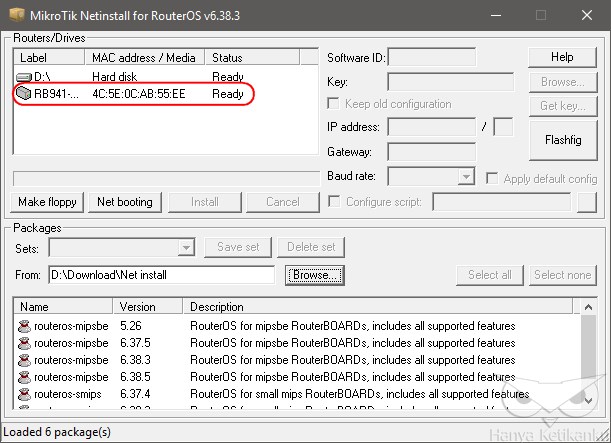Click the routeros-mipsbe 6.38.3 package icon
The width and height of the screenshot is (611, 443).
pyautogui.click(x=24, y=360)
